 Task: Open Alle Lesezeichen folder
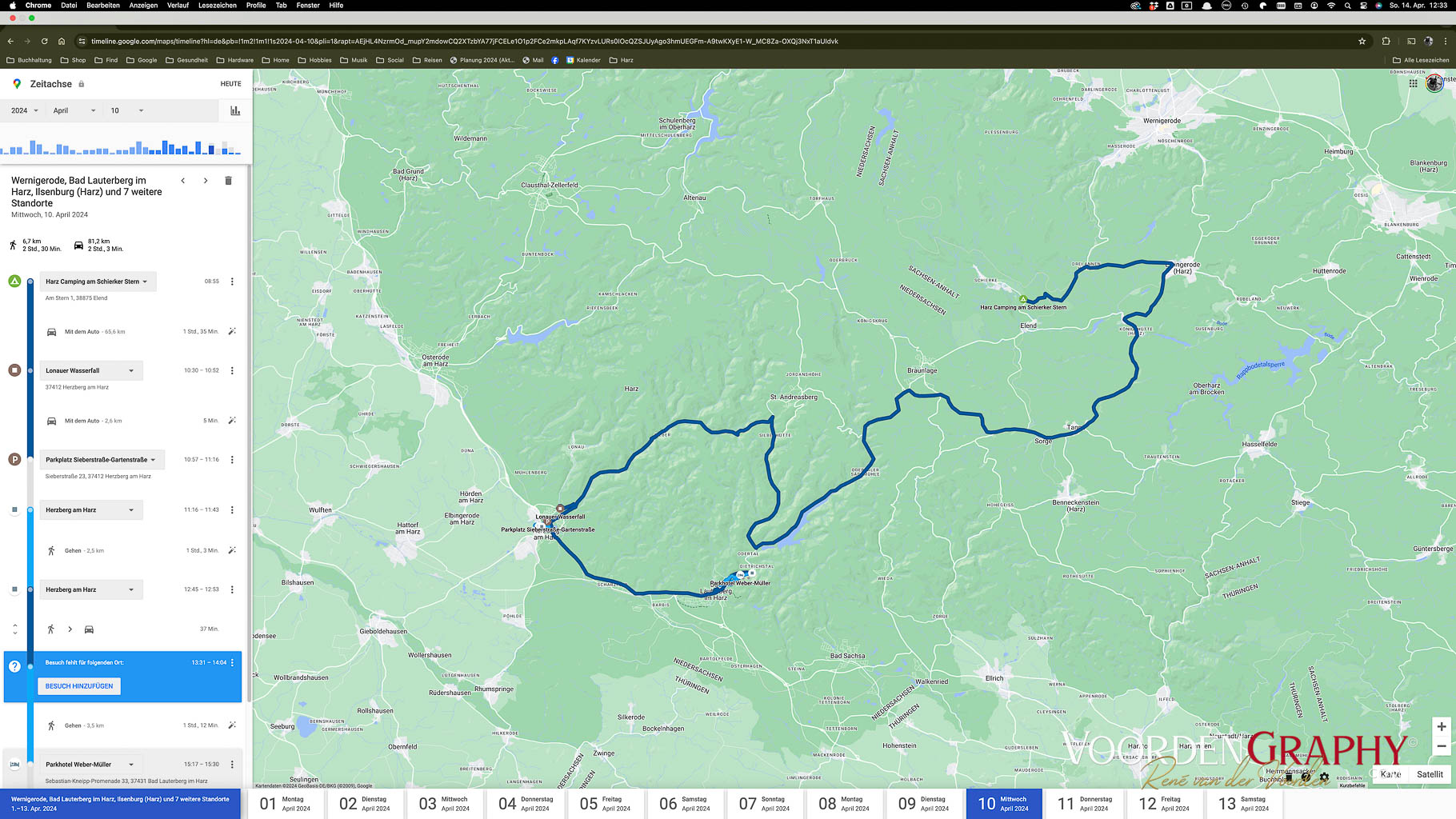click(1421, 60)
